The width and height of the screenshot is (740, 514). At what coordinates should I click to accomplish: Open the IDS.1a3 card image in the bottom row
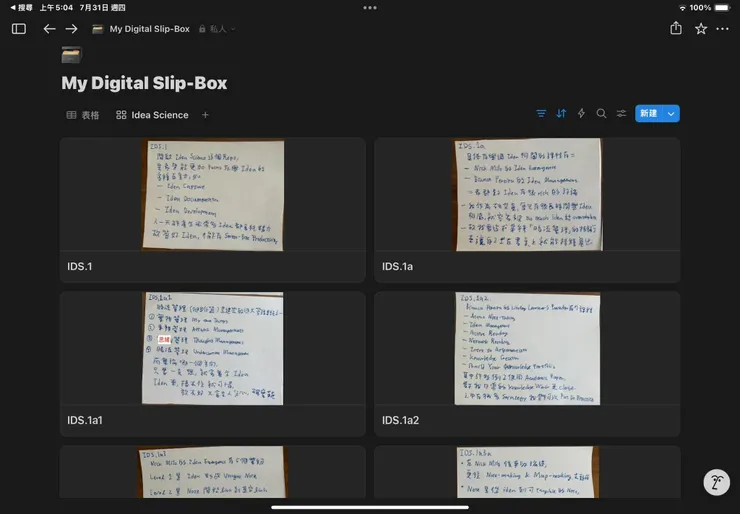[212, 472]
